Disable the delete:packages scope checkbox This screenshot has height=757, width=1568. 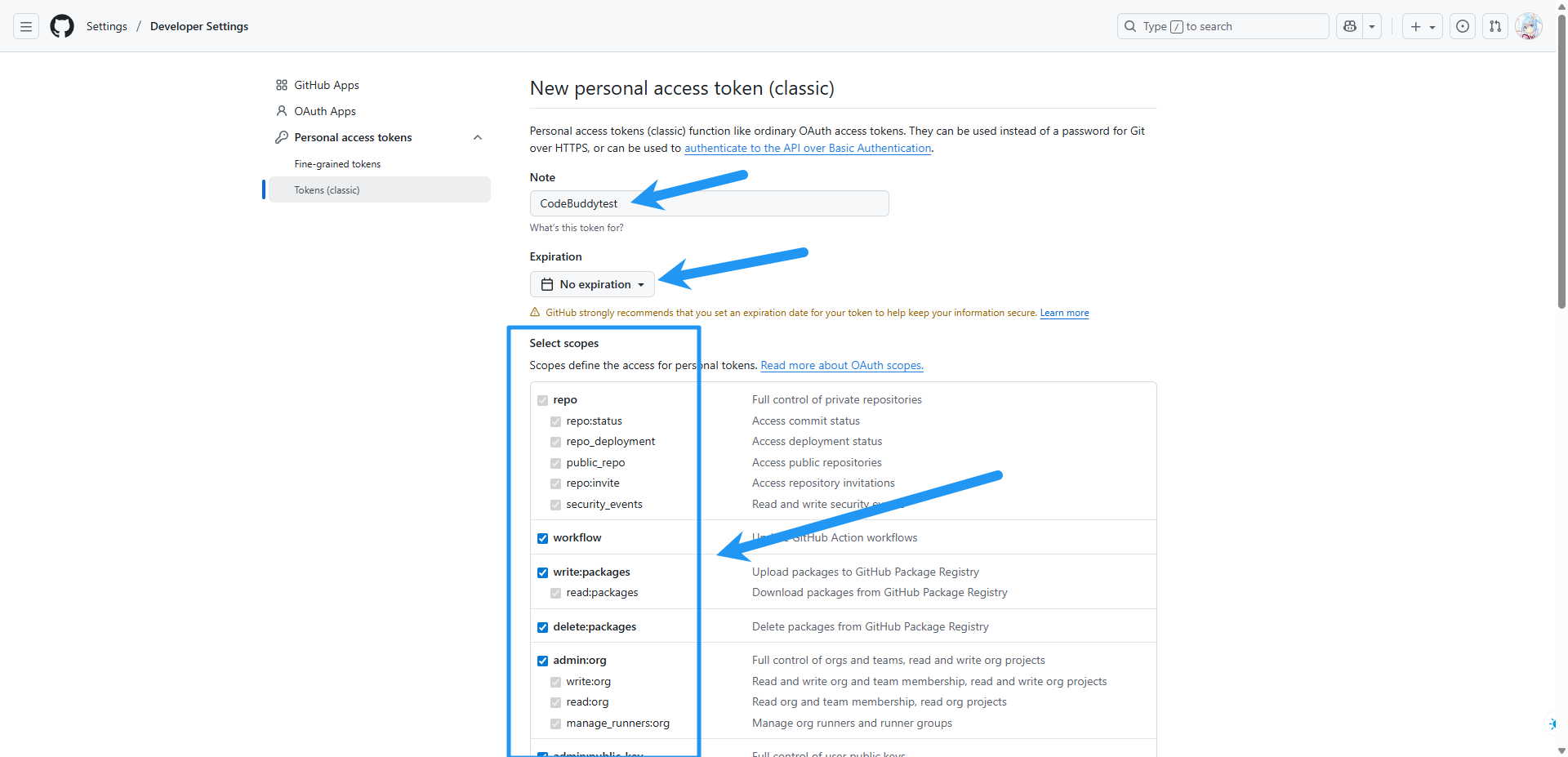542,627
